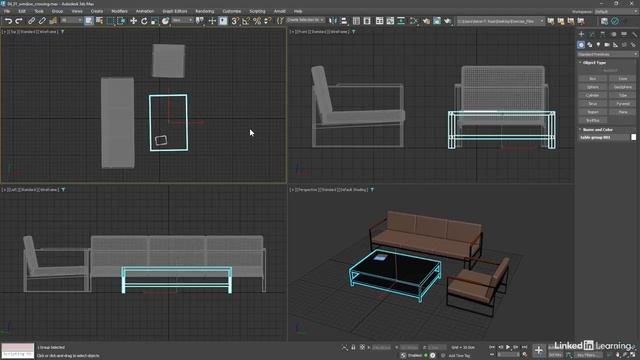Open the Help menu
640x360 pixels.
(x=298, y=11)
